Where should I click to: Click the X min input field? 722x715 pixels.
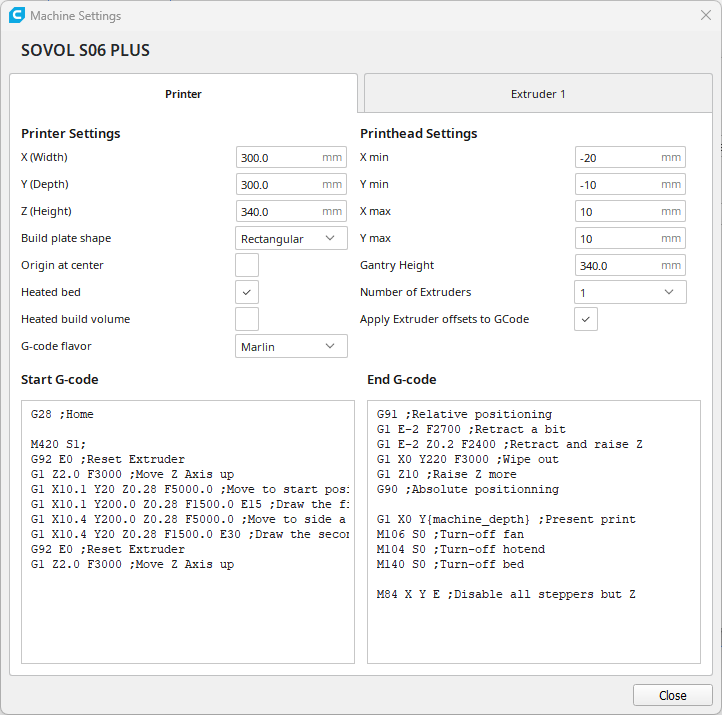coord(630,157)
